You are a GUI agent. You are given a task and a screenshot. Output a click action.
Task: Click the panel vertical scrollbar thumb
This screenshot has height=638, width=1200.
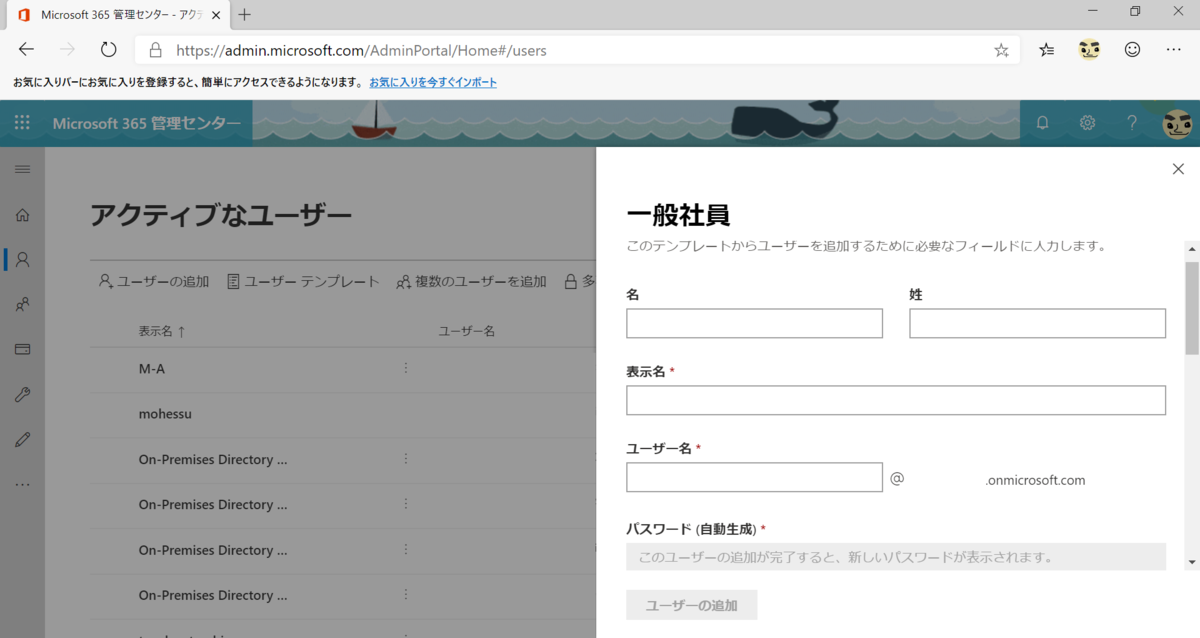pyautogui.click(x=1192, y=308)
